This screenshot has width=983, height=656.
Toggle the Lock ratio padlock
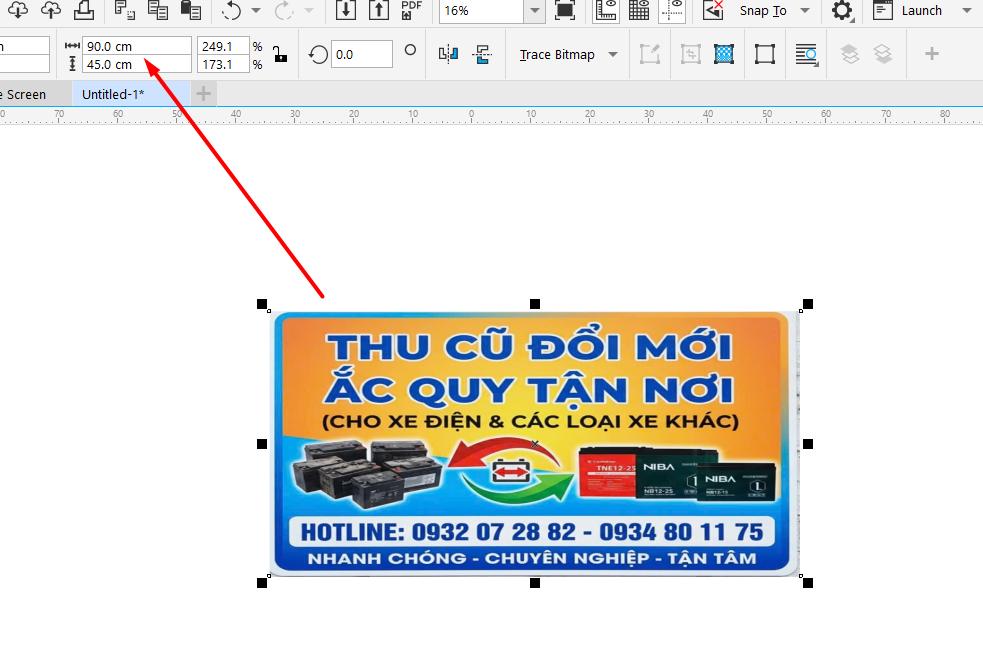coord(280,55)
